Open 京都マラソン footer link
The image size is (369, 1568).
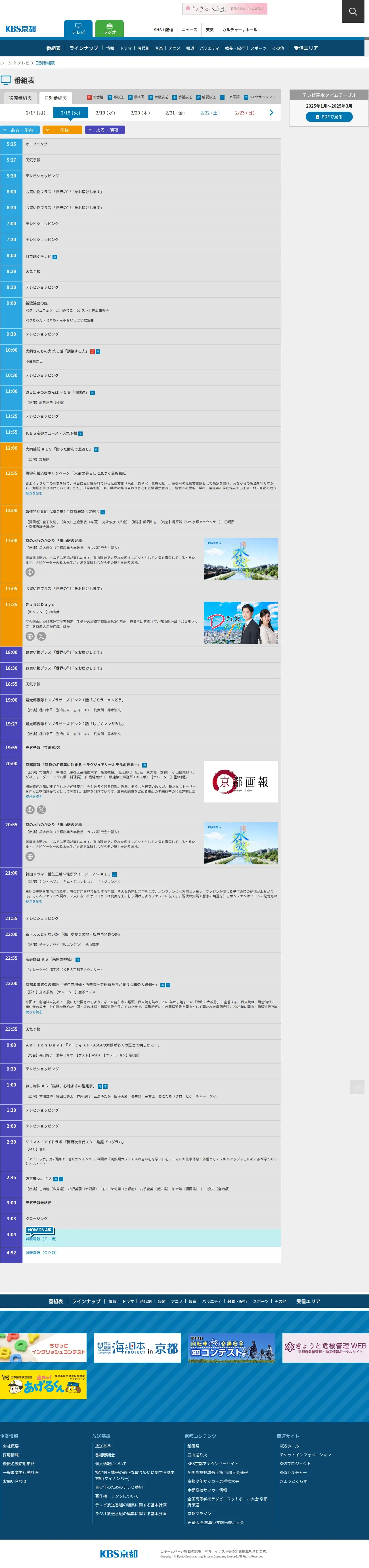(x=199, y=1514)
